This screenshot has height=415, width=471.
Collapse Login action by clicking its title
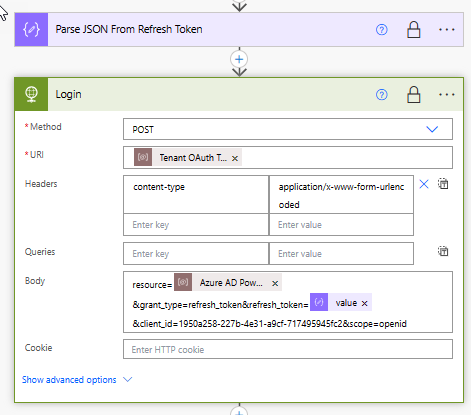point(68,94)
